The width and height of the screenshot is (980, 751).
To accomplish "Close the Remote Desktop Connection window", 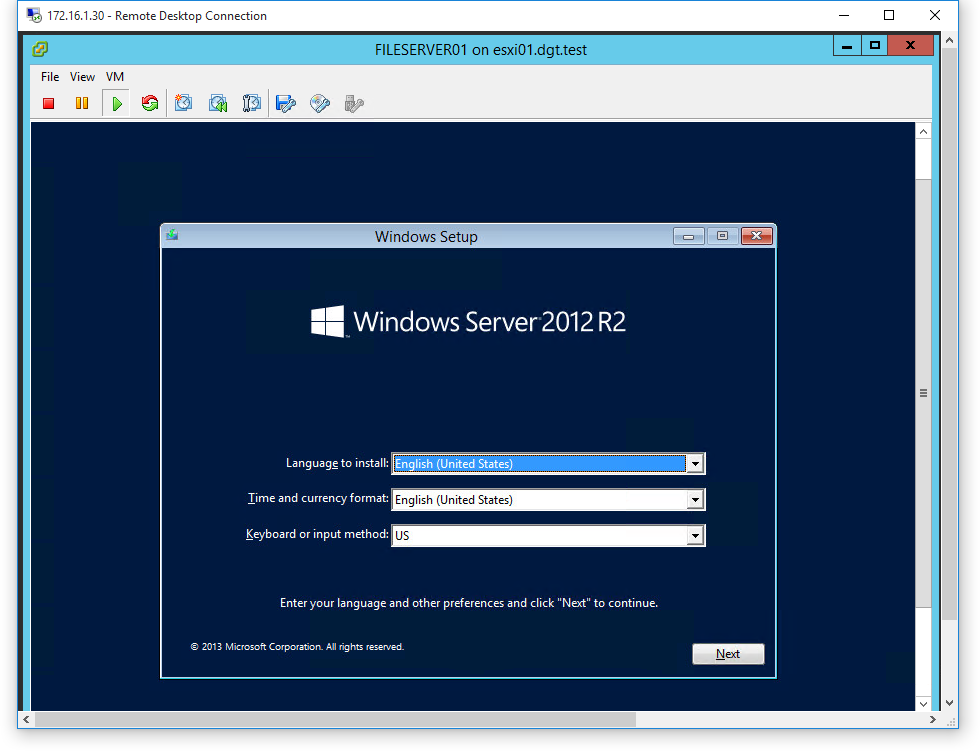I will coord(935,15).
